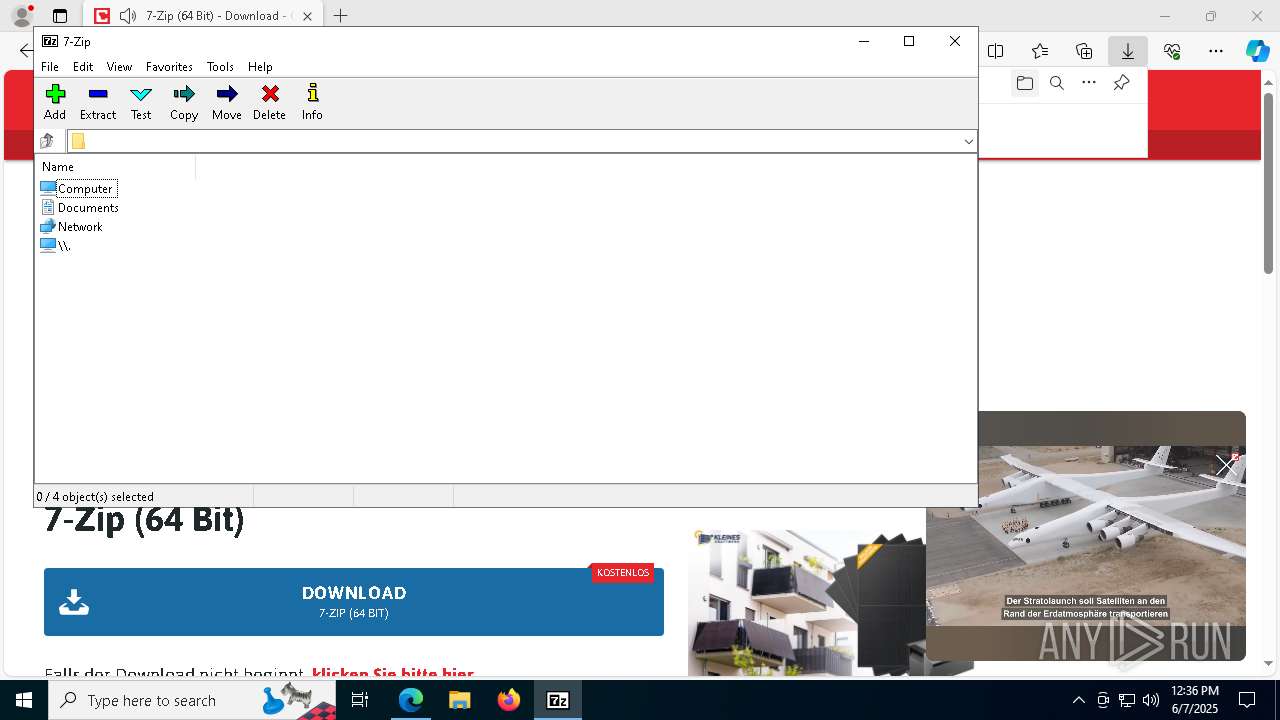Click the Move toolbar icon
This screenshot has height=720, width=1280.
click(x=227, y=102)
